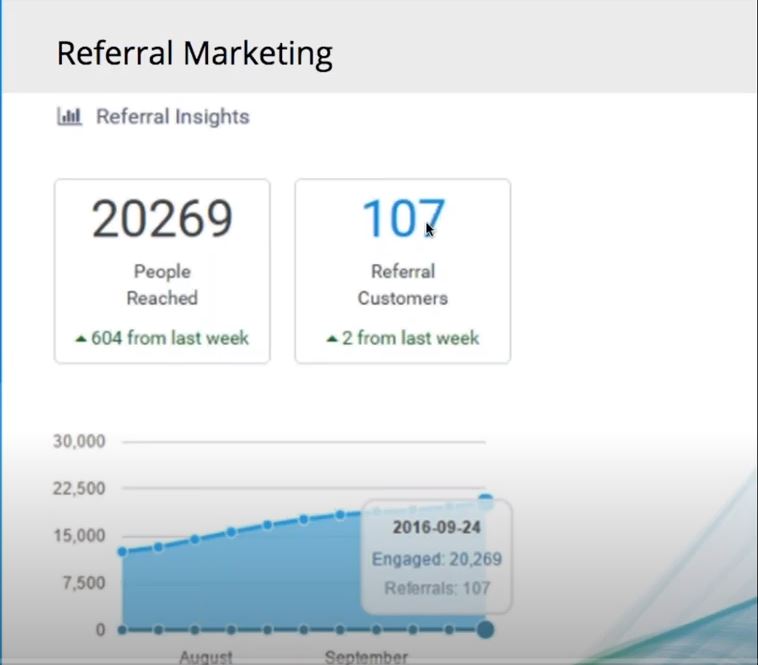
Task: Click green up arrow beside 2
Action: tap(332, 339)
